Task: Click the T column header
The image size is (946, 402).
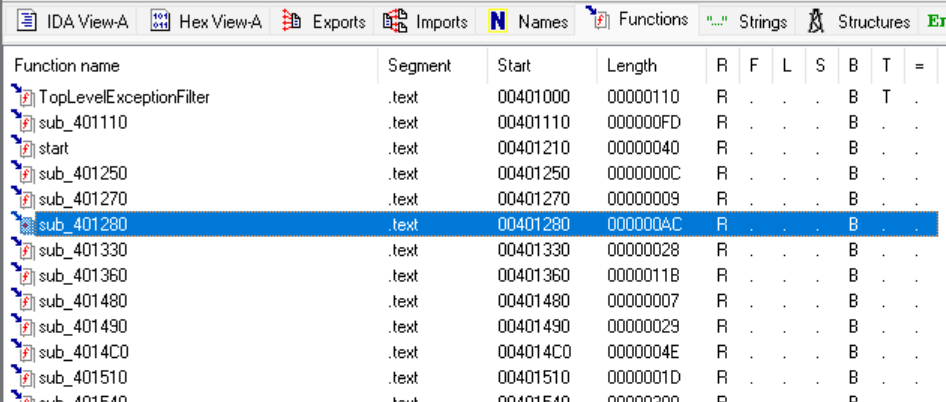Action: pyautogui.click(x=886, y=65)
